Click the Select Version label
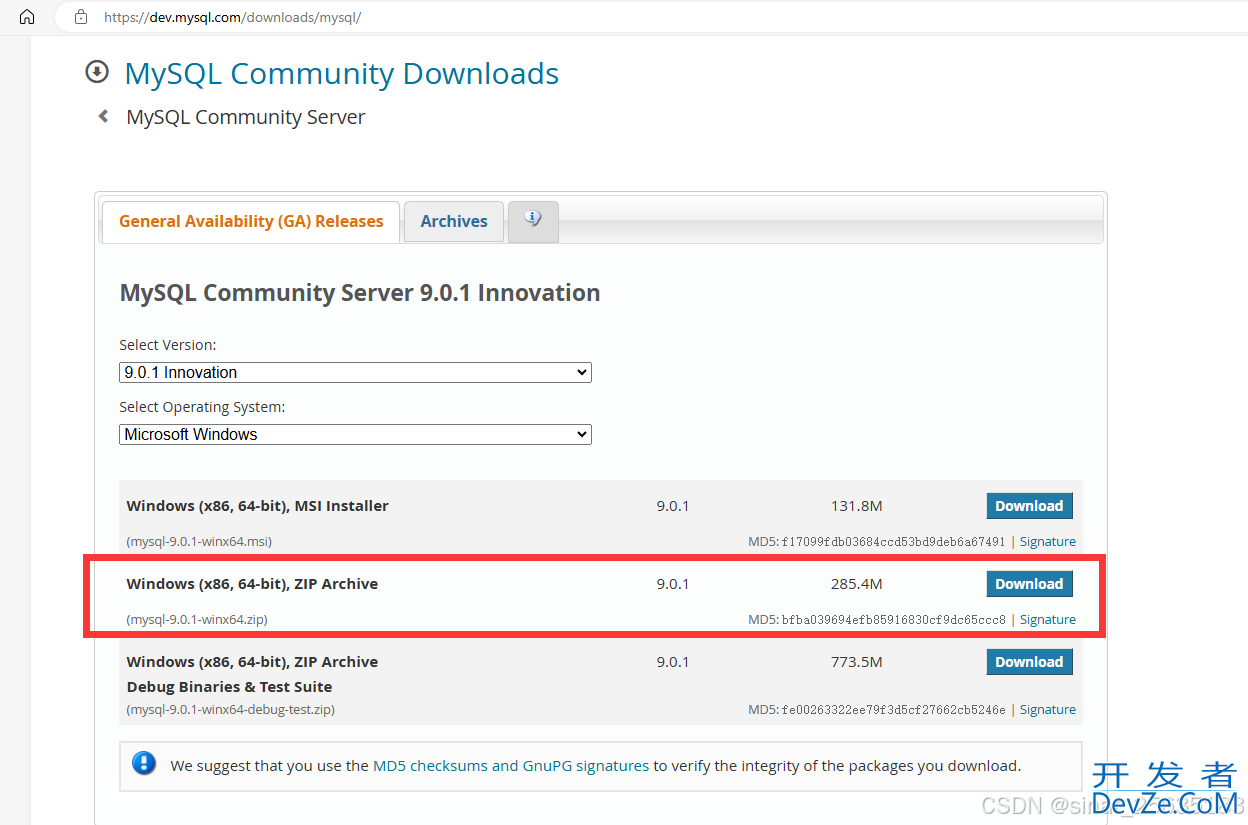Image resolution: width=1248 pixels, height=825 pixels. pos(168,345)
